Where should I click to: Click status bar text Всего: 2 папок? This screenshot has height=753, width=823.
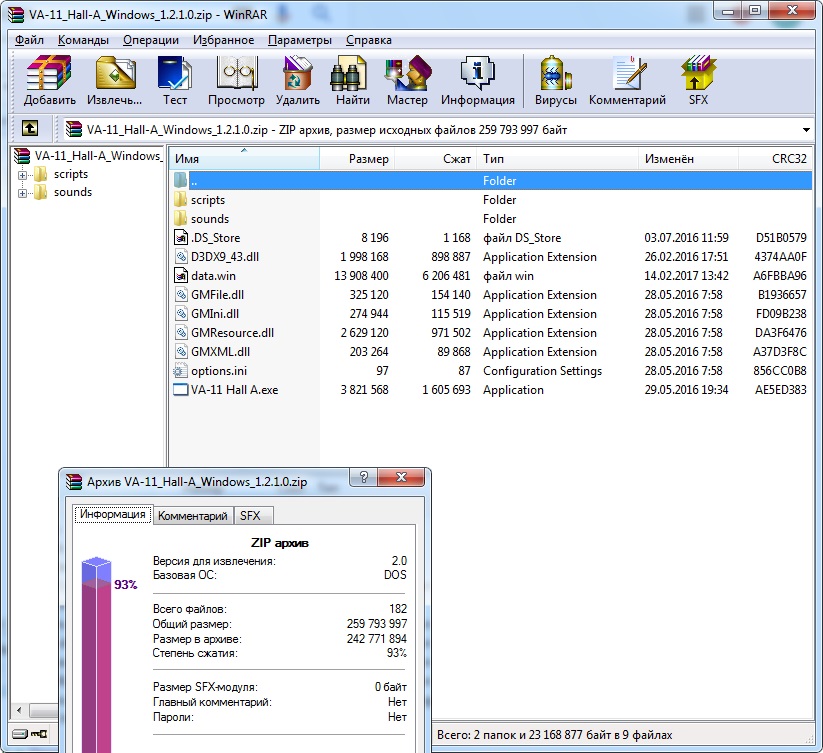[x=554, y=735]
